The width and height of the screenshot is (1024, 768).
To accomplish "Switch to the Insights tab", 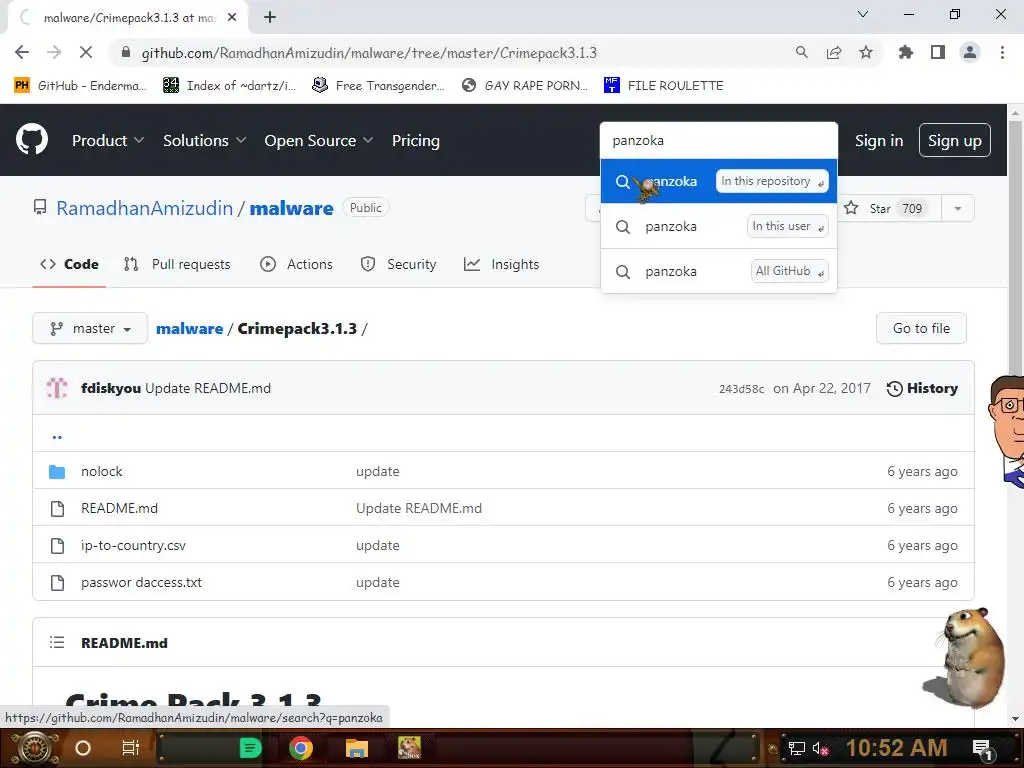I will 502,264.
